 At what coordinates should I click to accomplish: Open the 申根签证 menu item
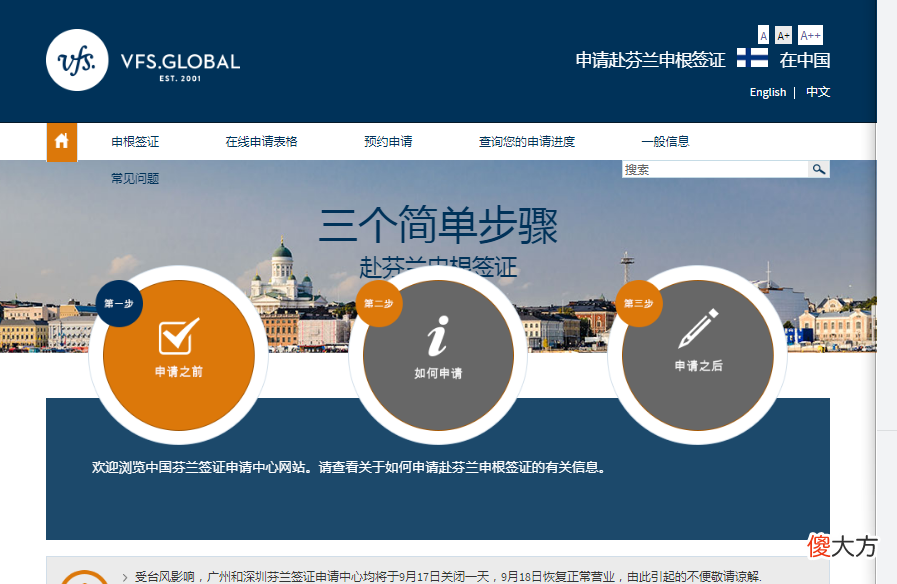pos(135,141)
